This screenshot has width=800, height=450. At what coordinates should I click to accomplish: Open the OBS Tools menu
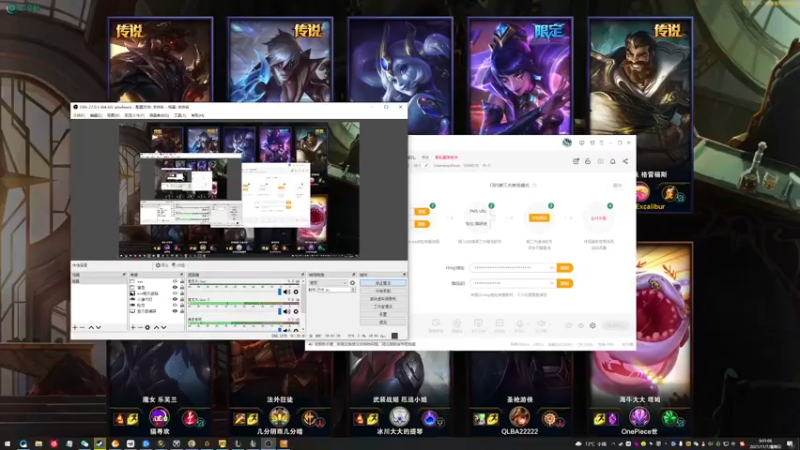click(x=180, y=116)
